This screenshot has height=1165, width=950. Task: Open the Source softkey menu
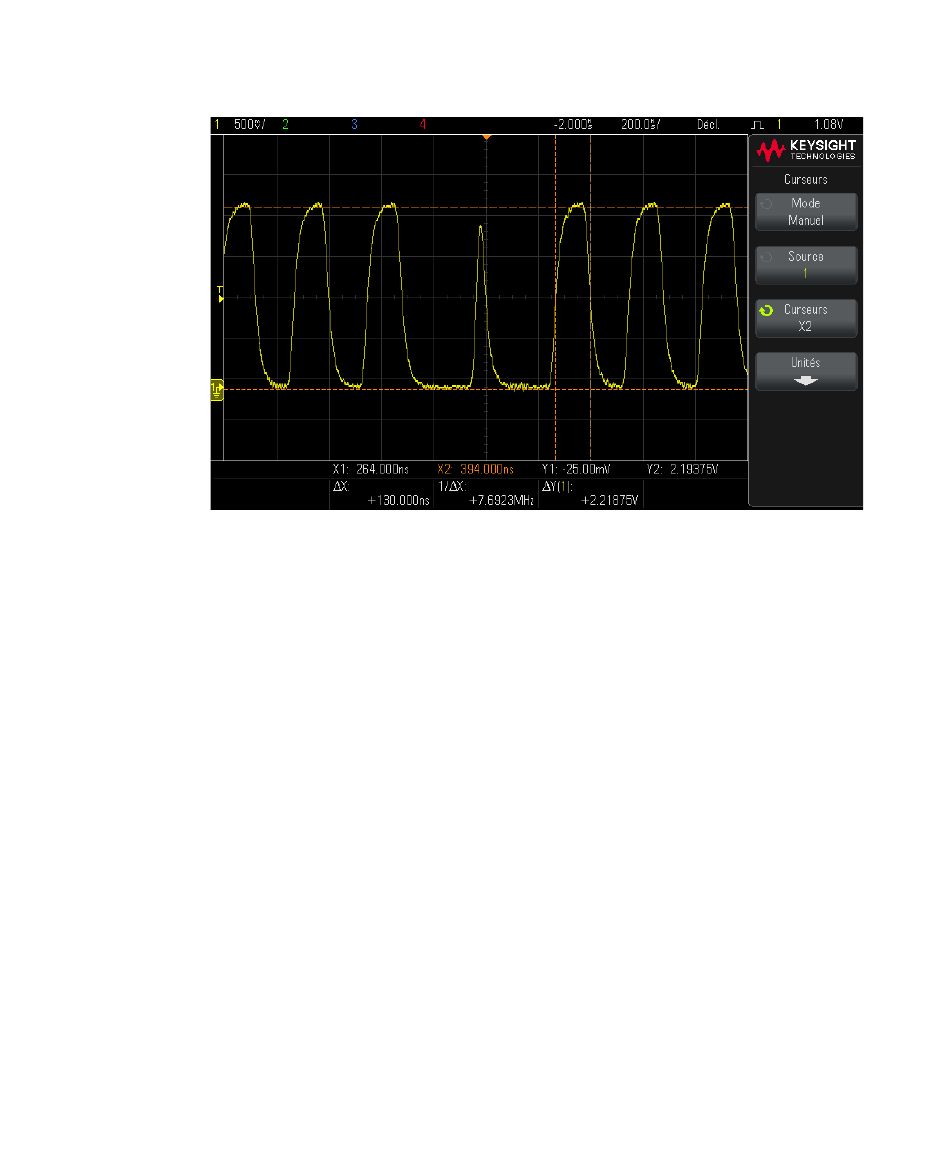tap(806, 265)
